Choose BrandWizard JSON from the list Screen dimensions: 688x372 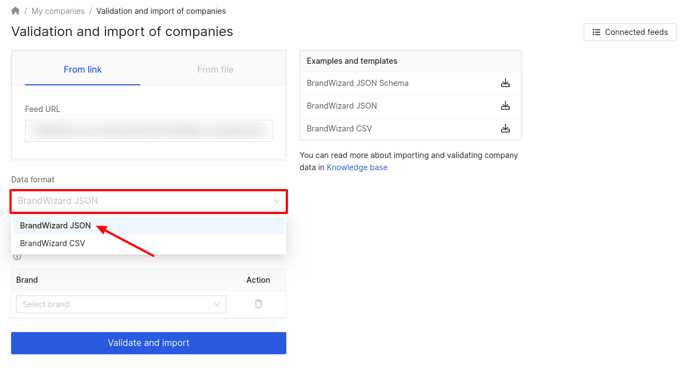click(x=149, y=225)
